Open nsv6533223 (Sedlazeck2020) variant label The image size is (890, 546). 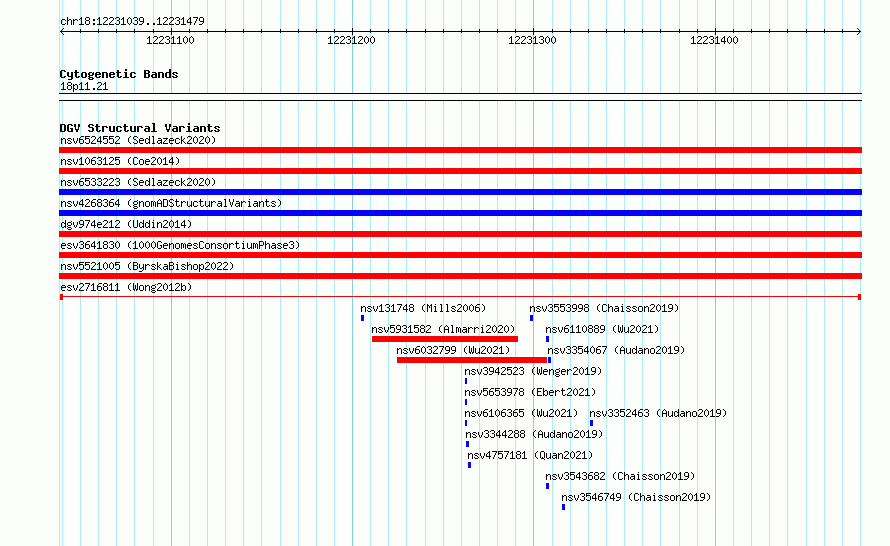(x=138, y=182)
